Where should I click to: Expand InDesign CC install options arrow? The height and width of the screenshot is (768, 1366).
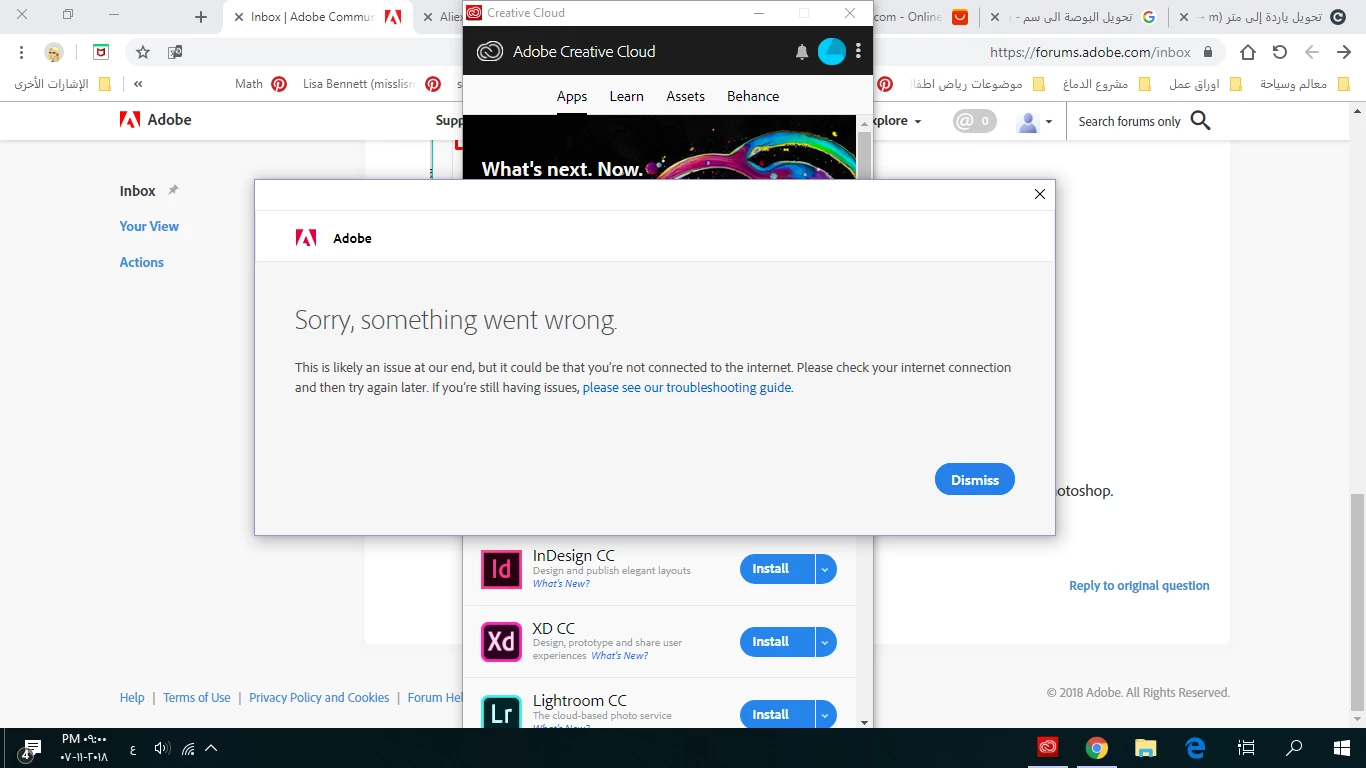point(826,569)
